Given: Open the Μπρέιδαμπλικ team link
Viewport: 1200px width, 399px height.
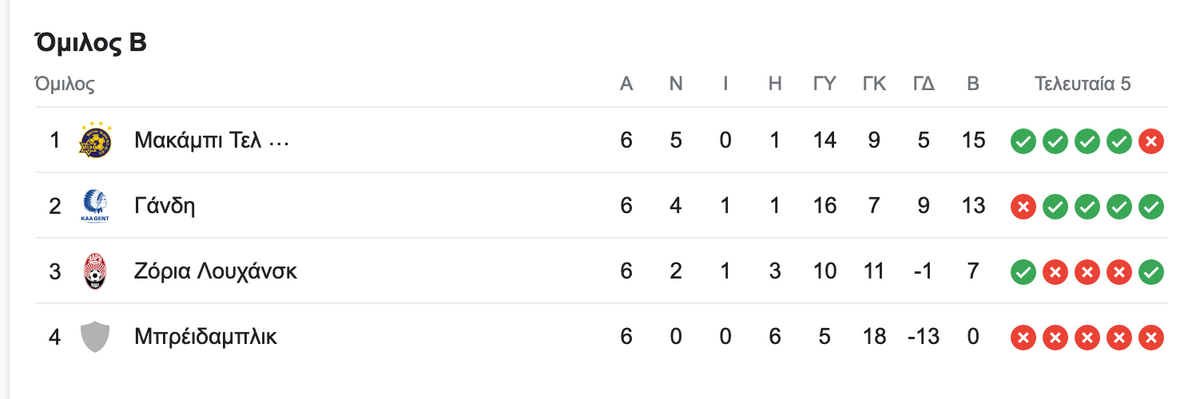Looking at the screenshot, I should pyautogui.click(x=205, y=337).
